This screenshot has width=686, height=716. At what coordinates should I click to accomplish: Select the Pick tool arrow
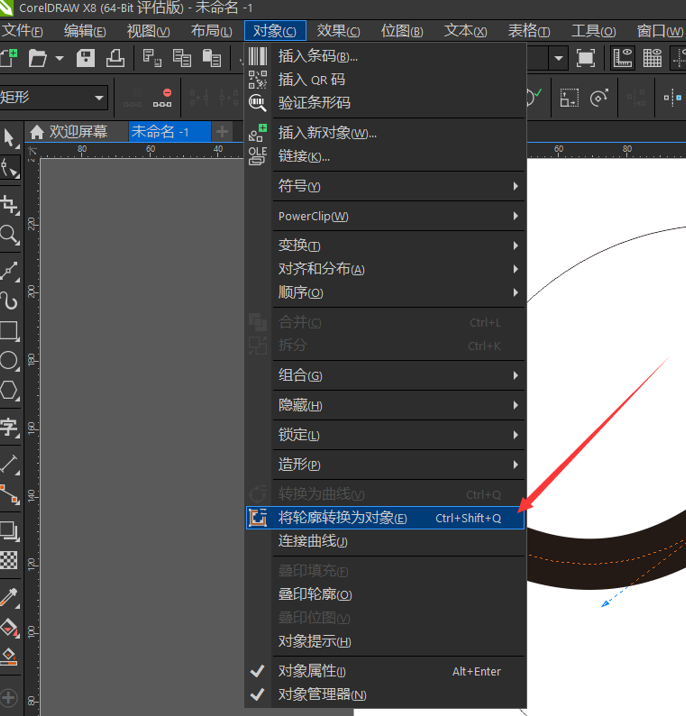(9, 137)
